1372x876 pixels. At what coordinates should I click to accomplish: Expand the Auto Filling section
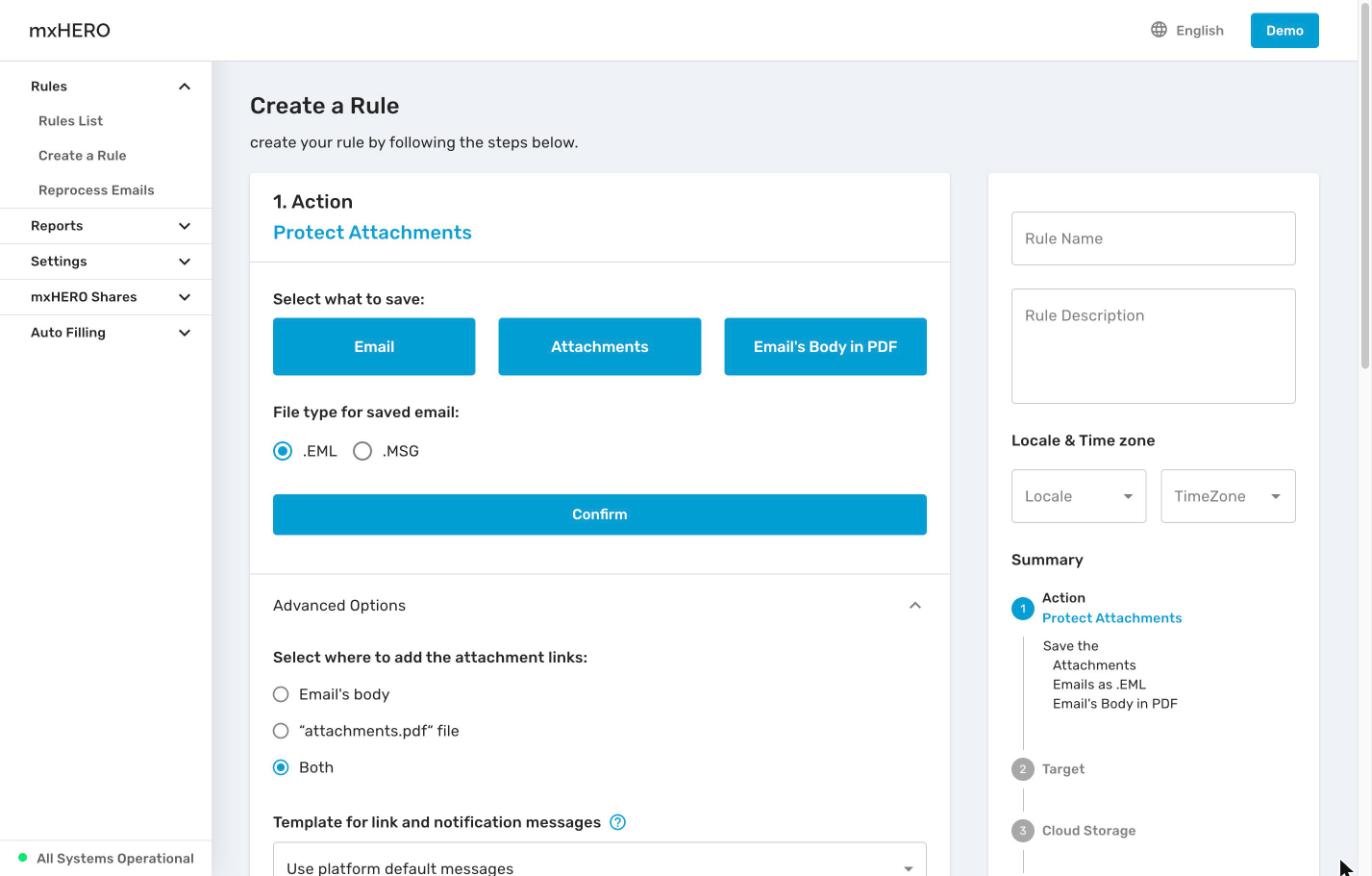point(184,332)
